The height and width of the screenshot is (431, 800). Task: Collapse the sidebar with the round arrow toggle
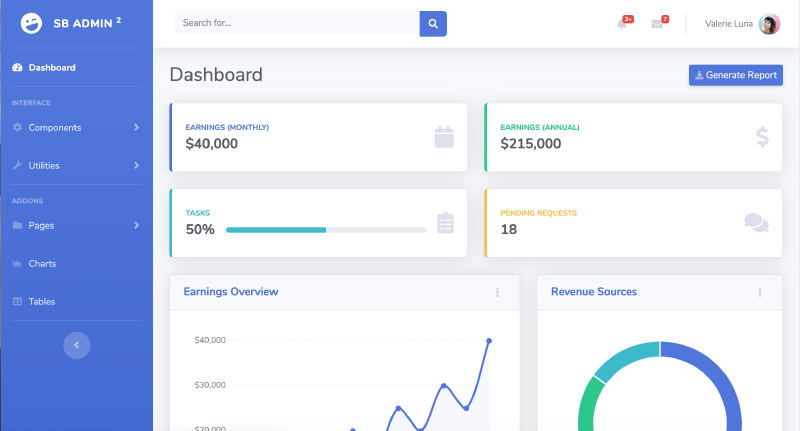pos(77,345)
